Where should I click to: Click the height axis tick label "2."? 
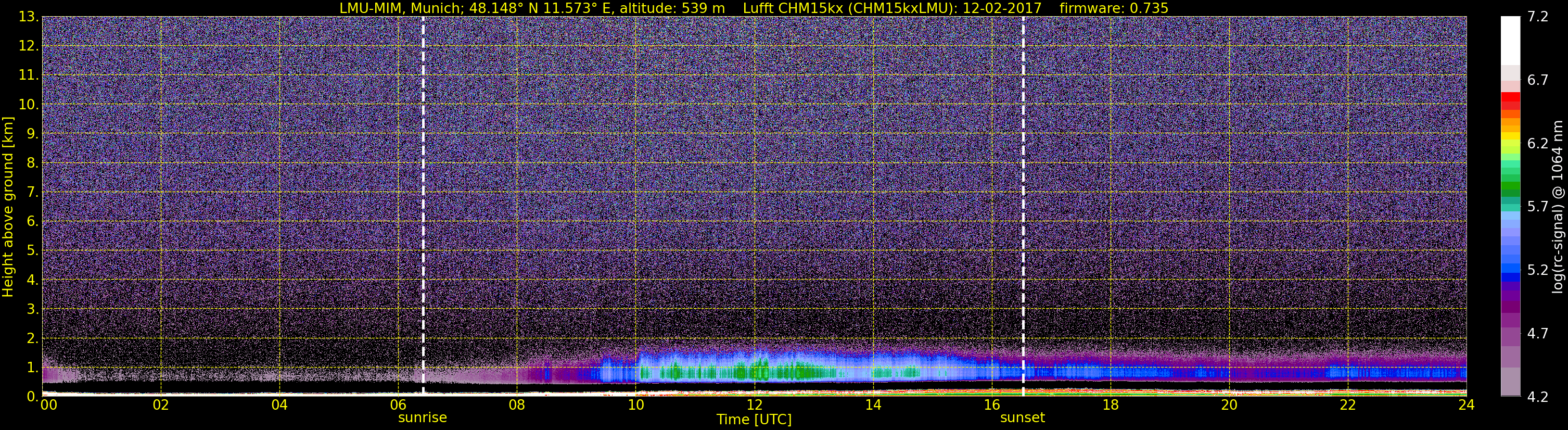(32, 339)
